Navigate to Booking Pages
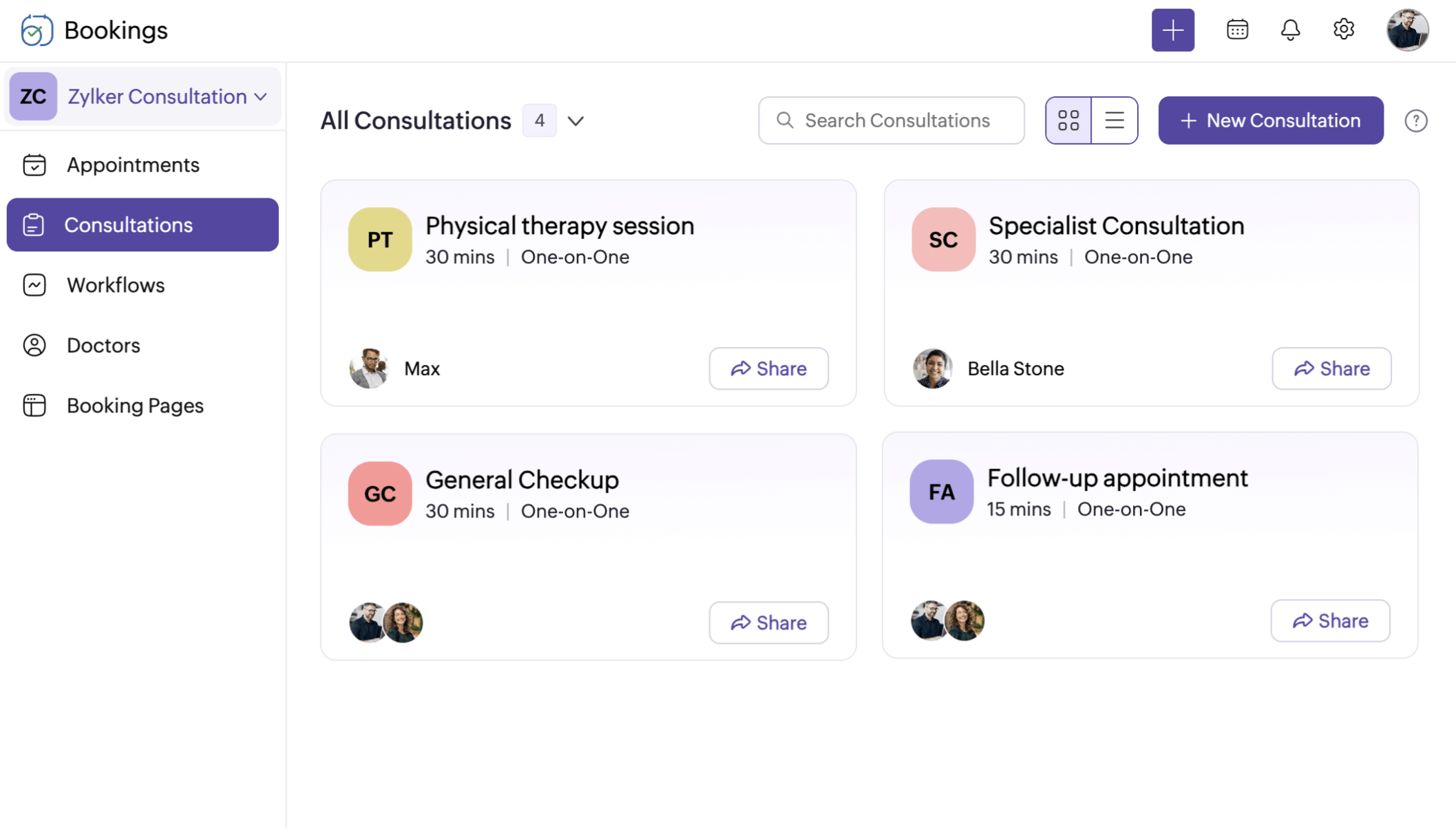This screenshot has width=1456, height=829. tap(135, 406)
